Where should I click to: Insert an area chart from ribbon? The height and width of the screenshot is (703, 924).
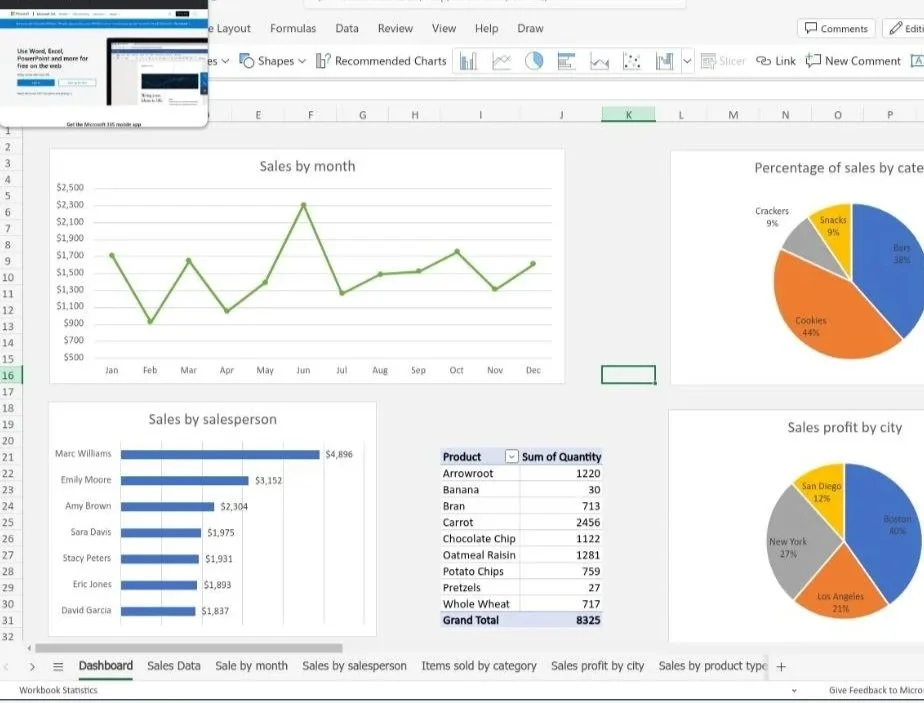pos(599,61)
